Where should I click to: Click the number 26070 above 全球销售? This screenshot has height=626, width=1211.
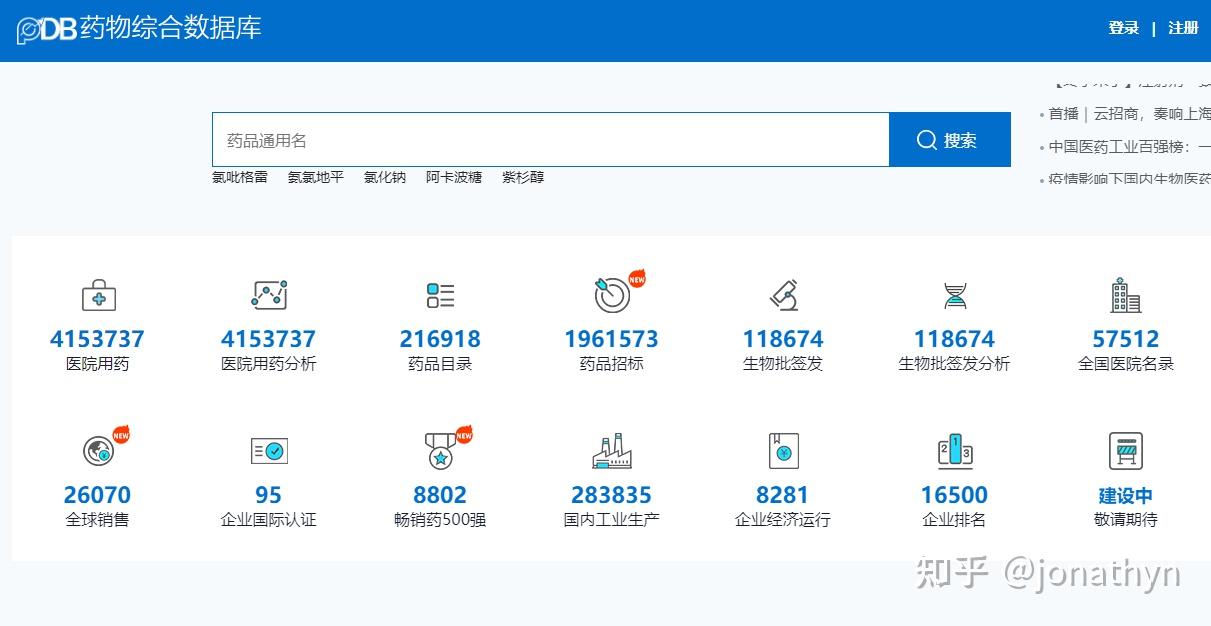pyautogui.click(x=98, y=495)
